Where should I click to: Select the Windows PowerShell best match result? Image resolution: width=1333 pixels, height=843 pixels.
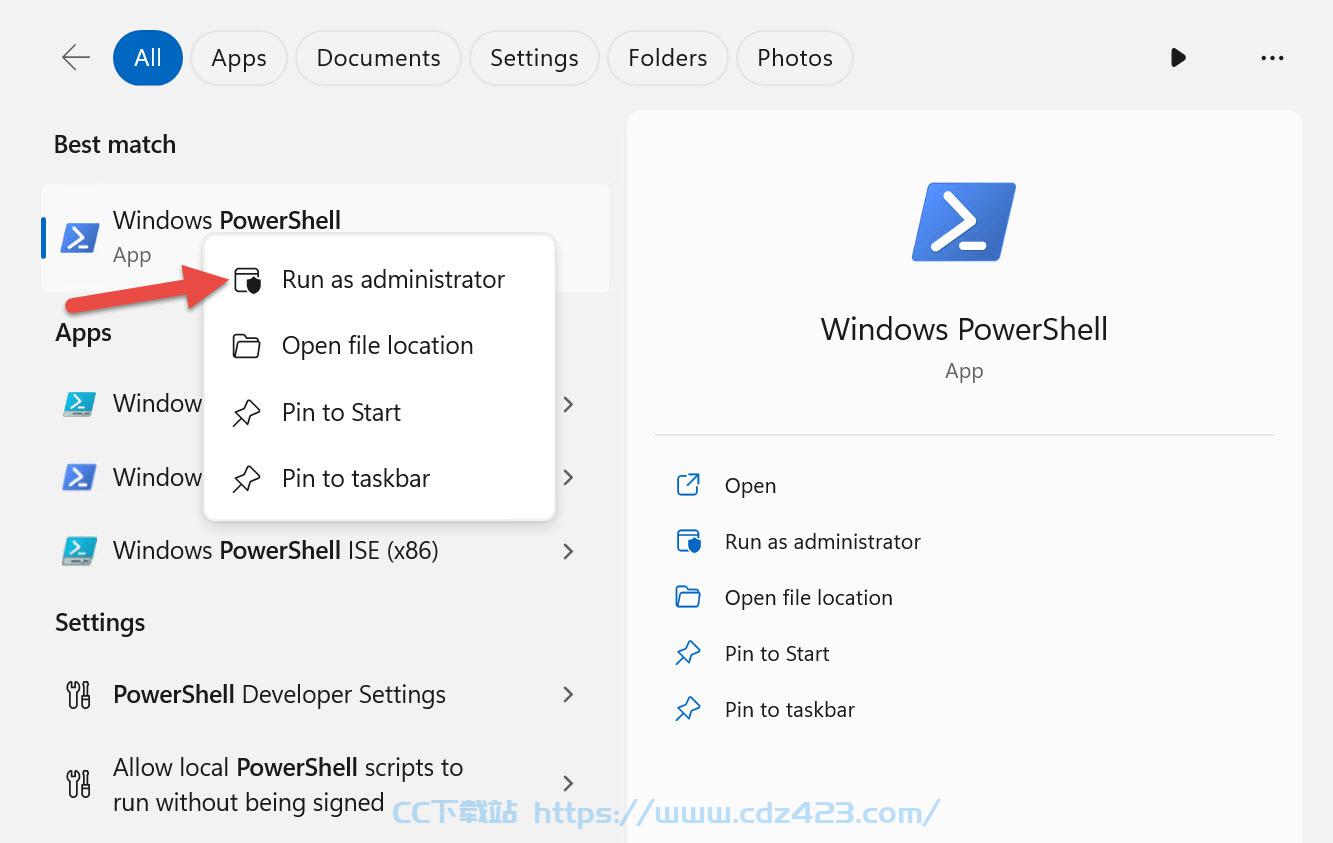pos(325,238)
